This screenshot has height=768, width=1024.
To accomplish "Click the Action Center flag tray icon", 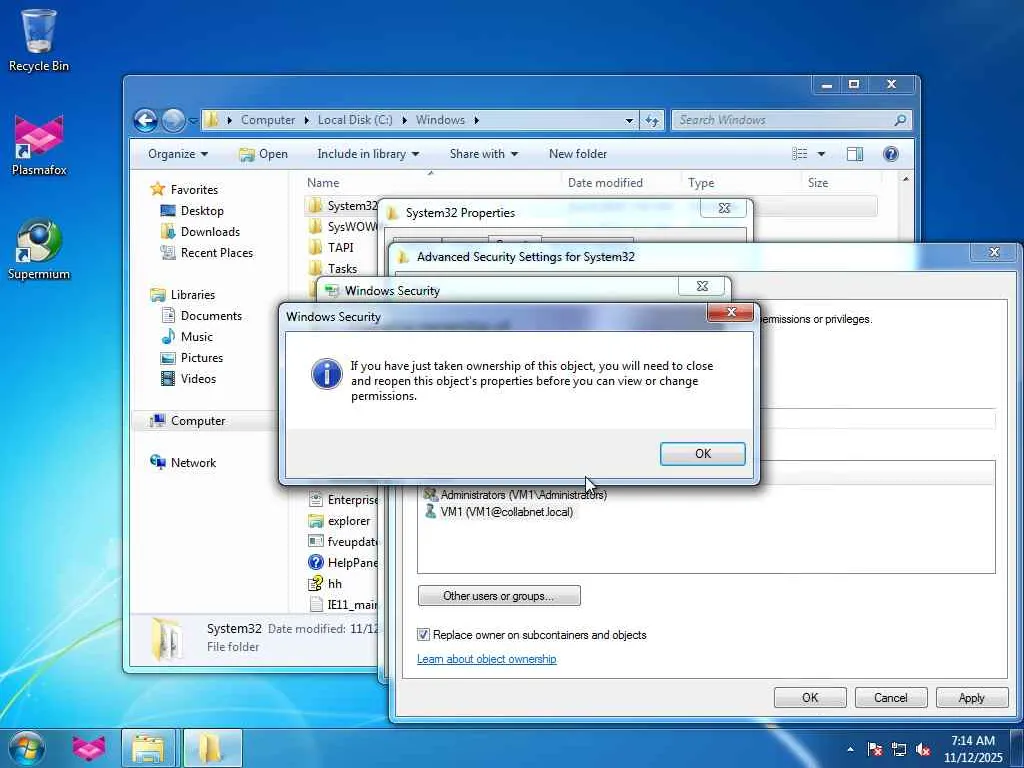I will (875, 749).
